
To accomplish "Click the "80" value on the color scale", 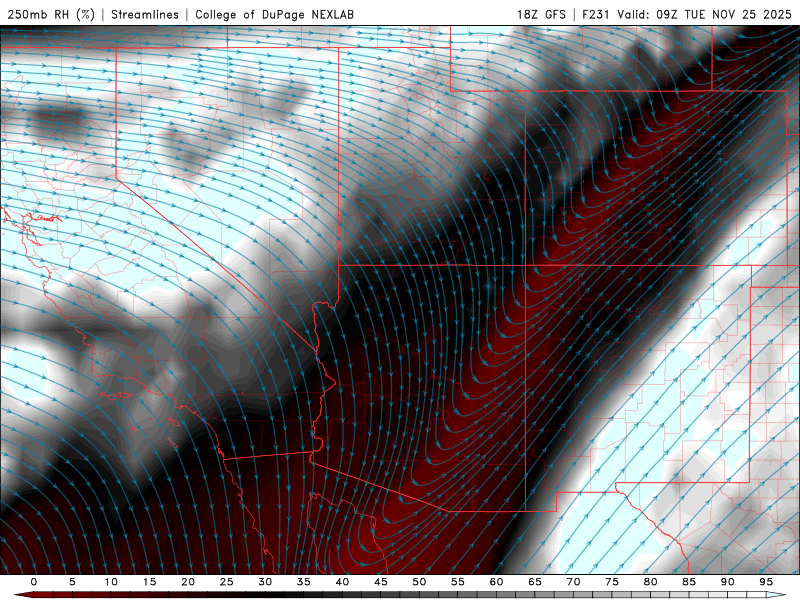I will coord(650,582).
